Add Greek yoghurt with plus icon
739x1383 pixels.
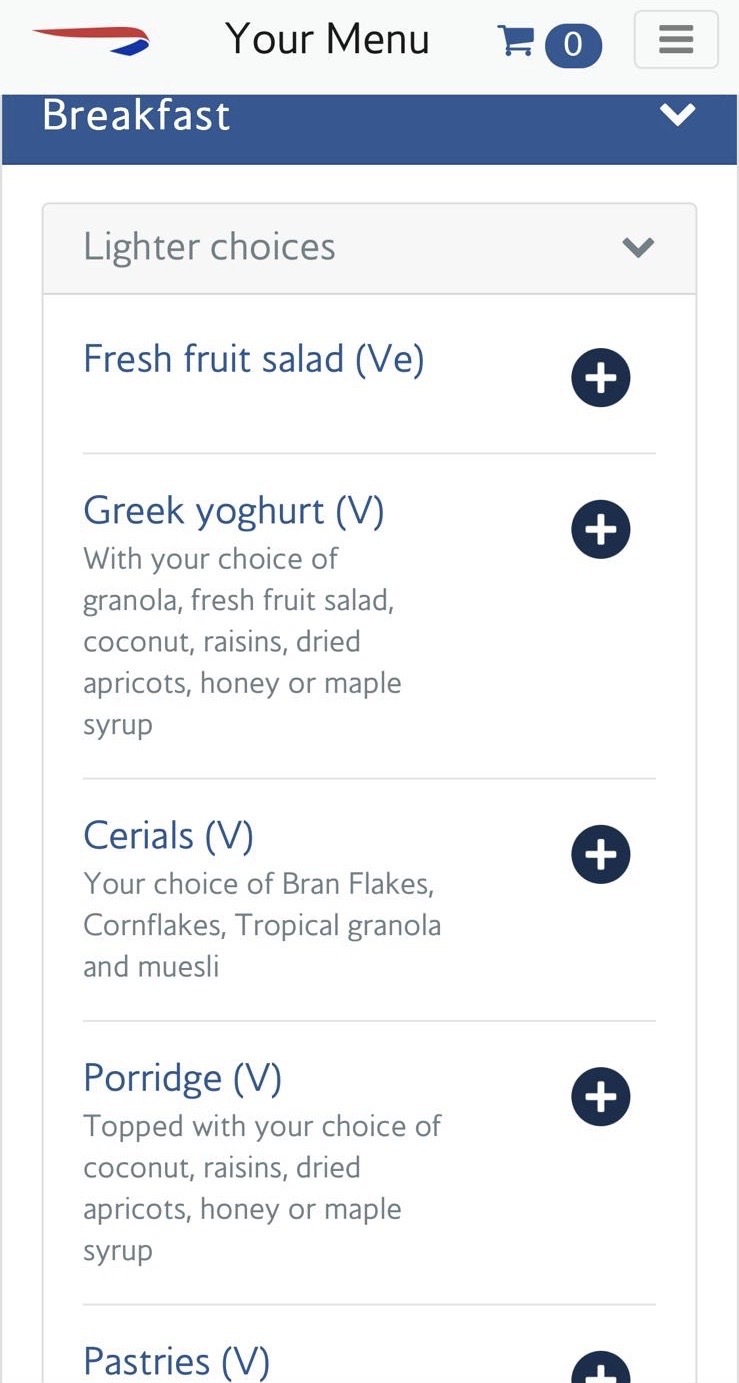pyautogui.click(x=600, y=529)
